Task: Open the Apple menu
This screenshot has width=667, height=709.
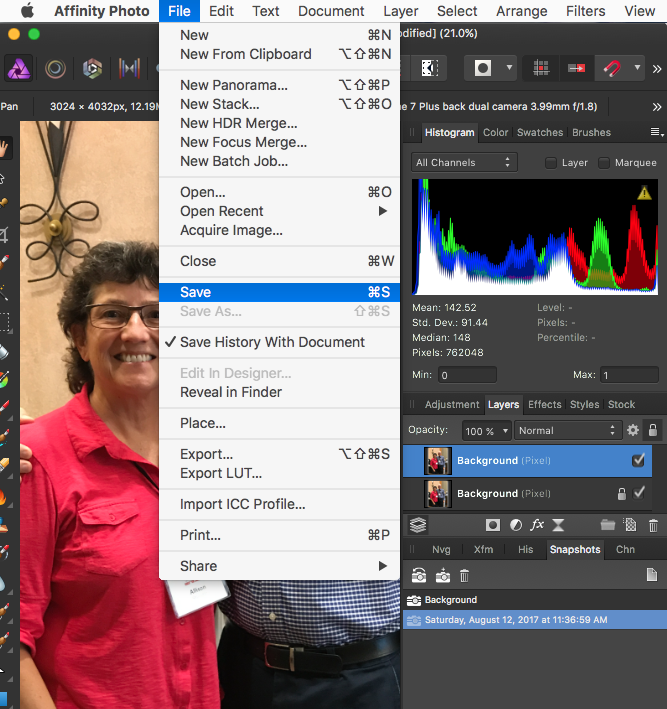Action: click(x=27, y=11)
